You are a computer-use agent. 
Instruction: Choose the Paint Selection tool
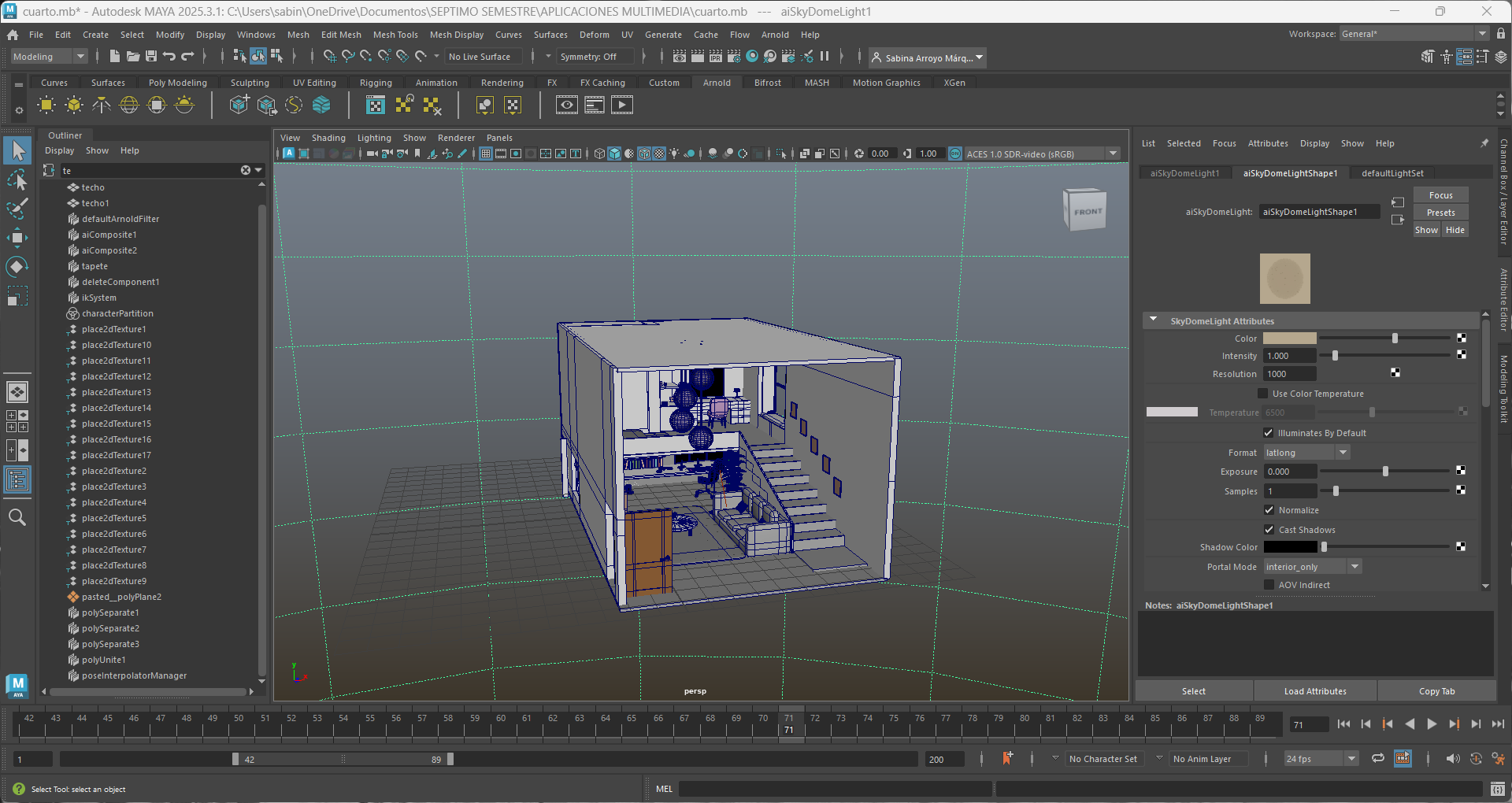click(x=17, y=209)
